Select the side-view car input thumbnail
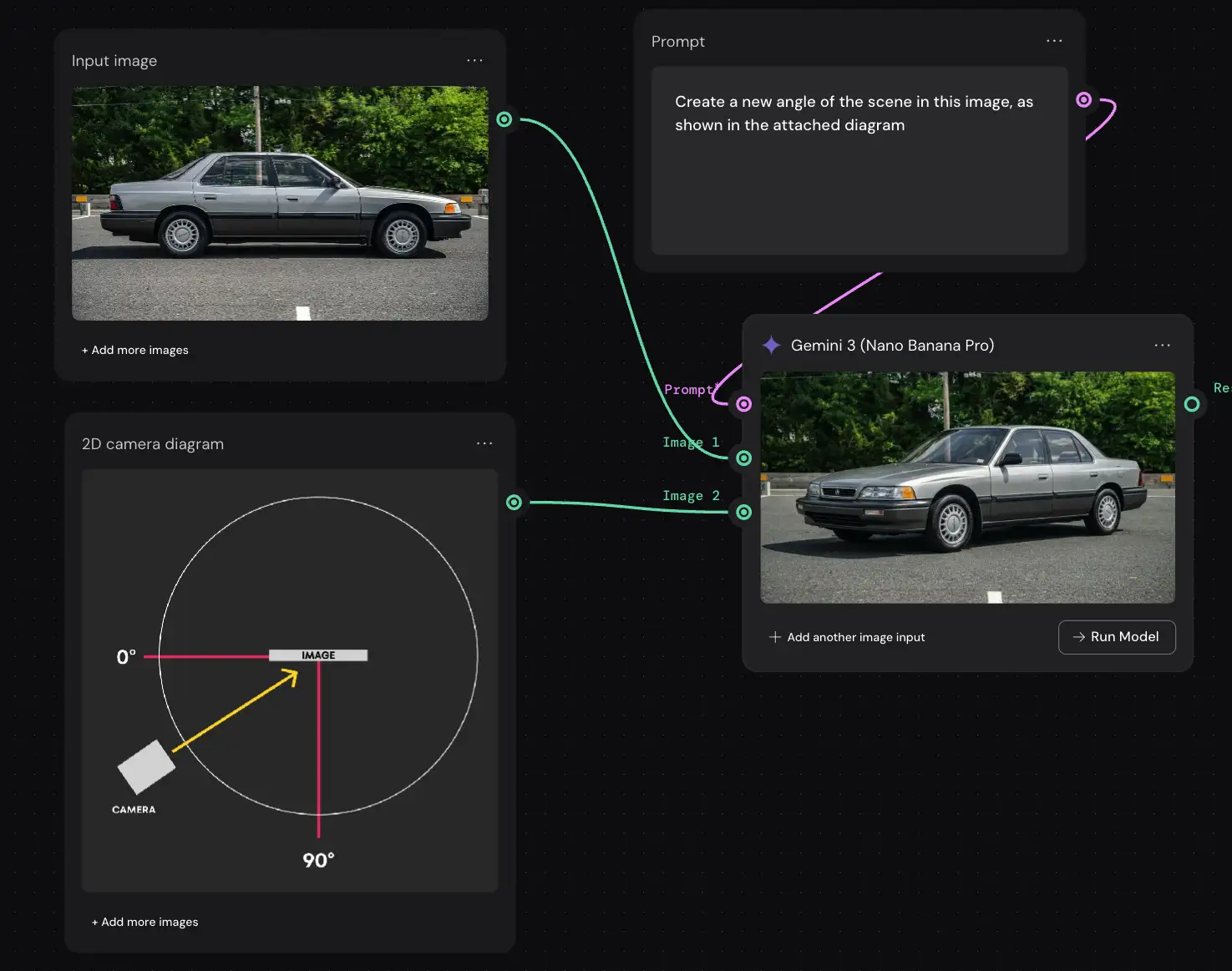1232x971 pixels. (x=280, y=203)
